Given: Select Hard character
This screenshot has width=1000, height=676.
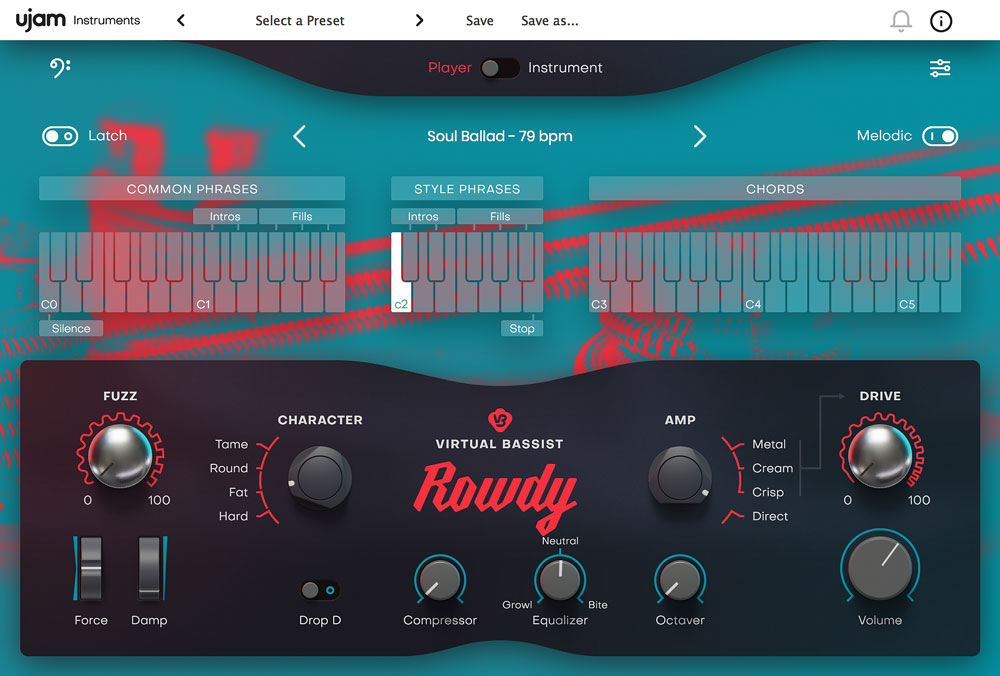Looking at the screenshot, I should (233, 516).
